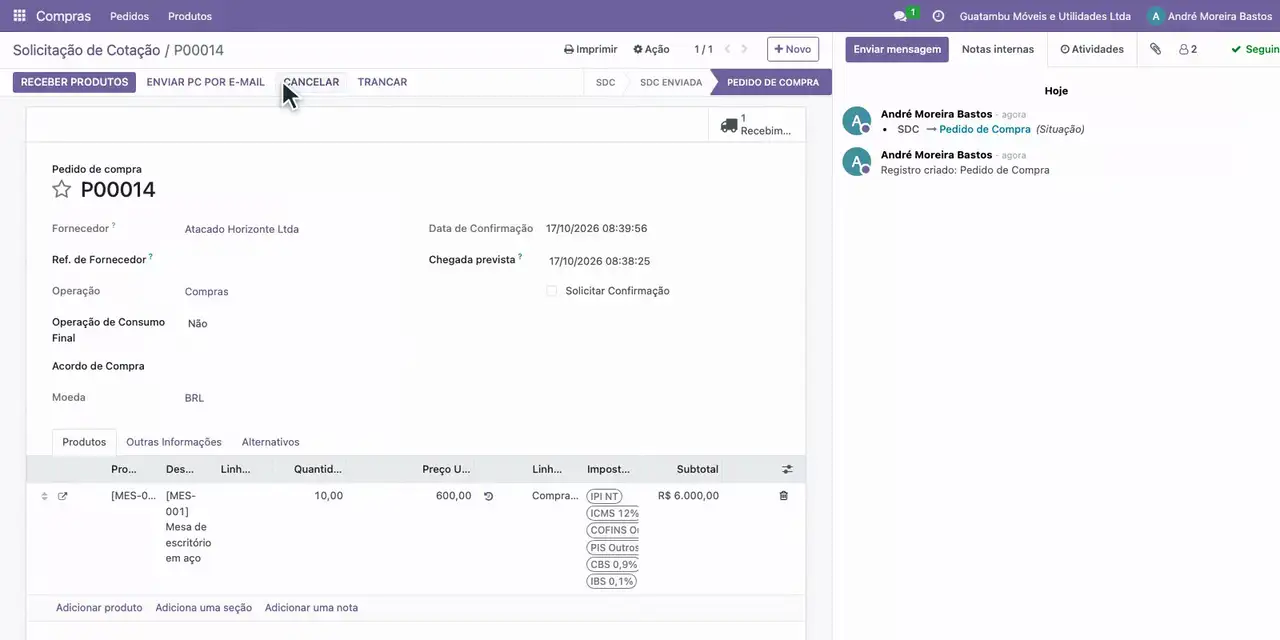Click Enviar PC por e-mail

click(205, 82)
